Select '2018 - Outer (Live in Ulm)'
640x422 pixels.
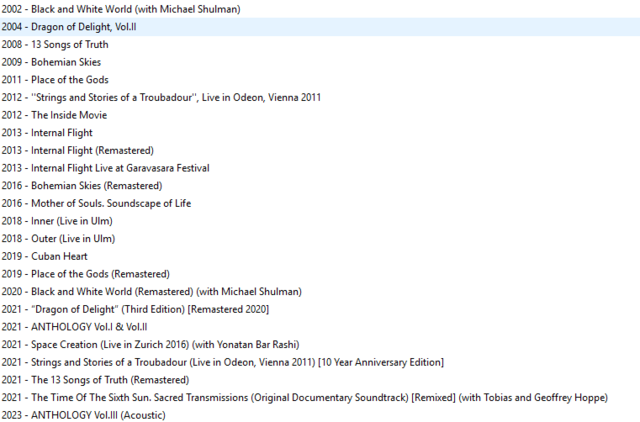pyautogui.click(x=58, y=238)
